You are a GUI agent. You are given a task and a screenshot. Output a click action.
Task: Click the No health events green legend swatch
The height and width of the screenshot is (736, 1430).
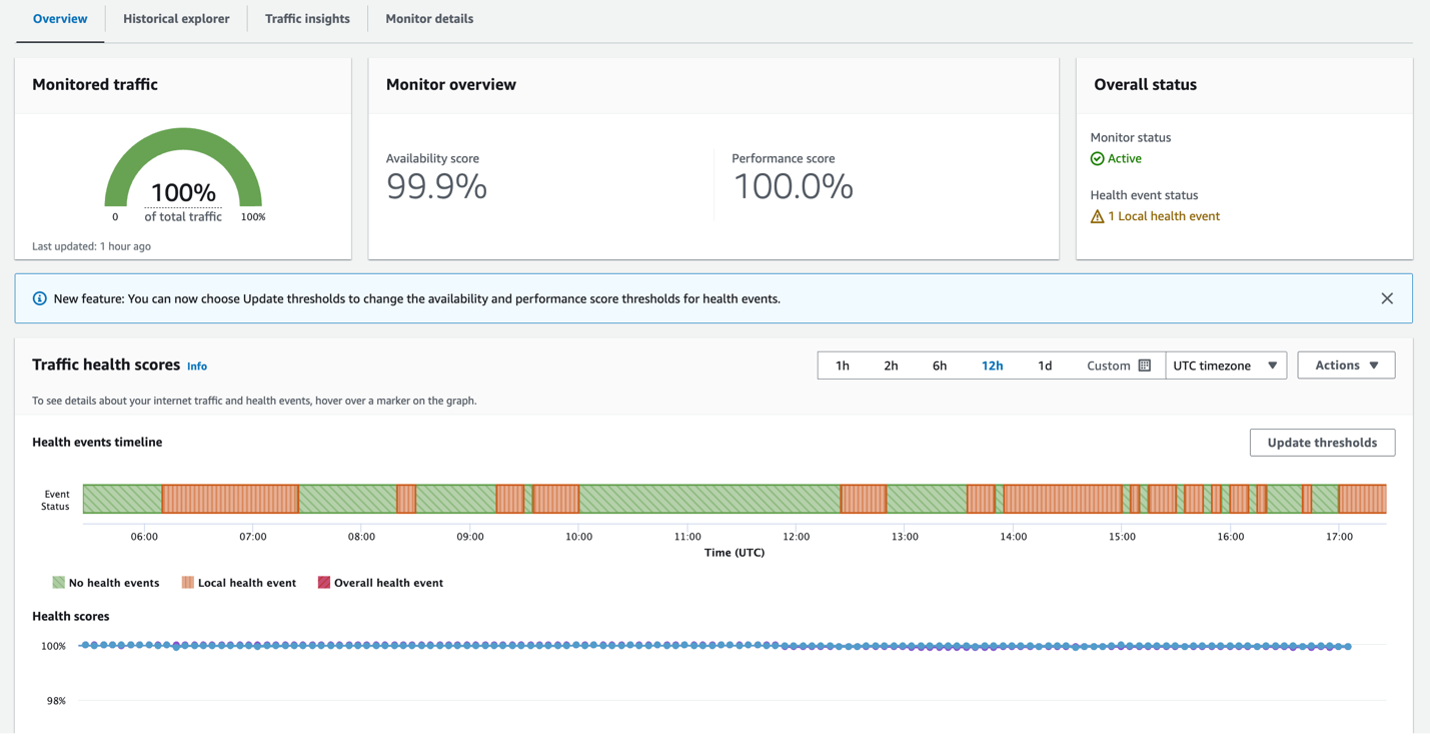pos(59,582)
